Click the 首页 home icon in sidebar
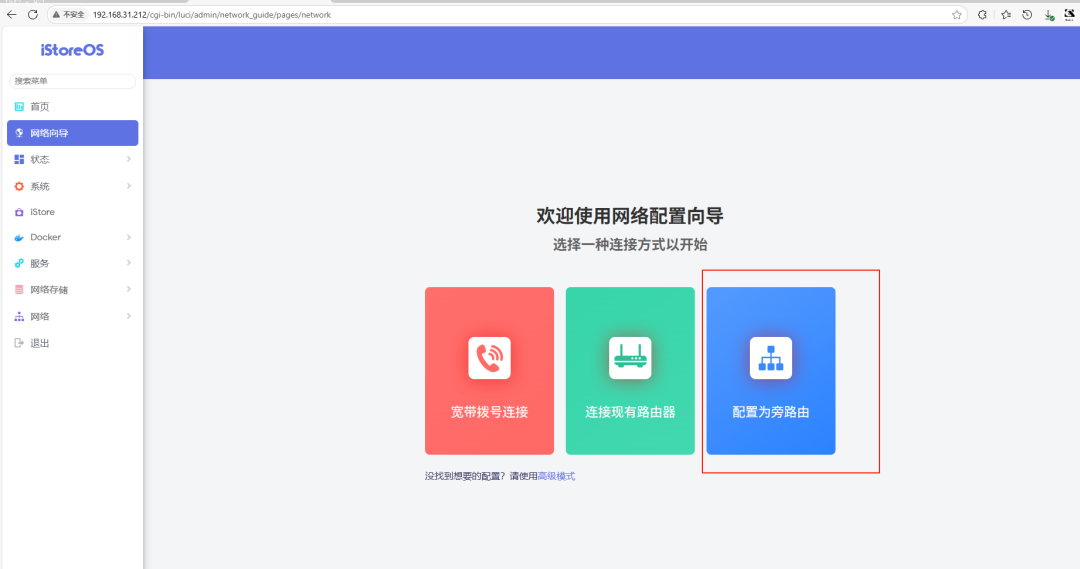1080x569 pixels. pos(19,107)
